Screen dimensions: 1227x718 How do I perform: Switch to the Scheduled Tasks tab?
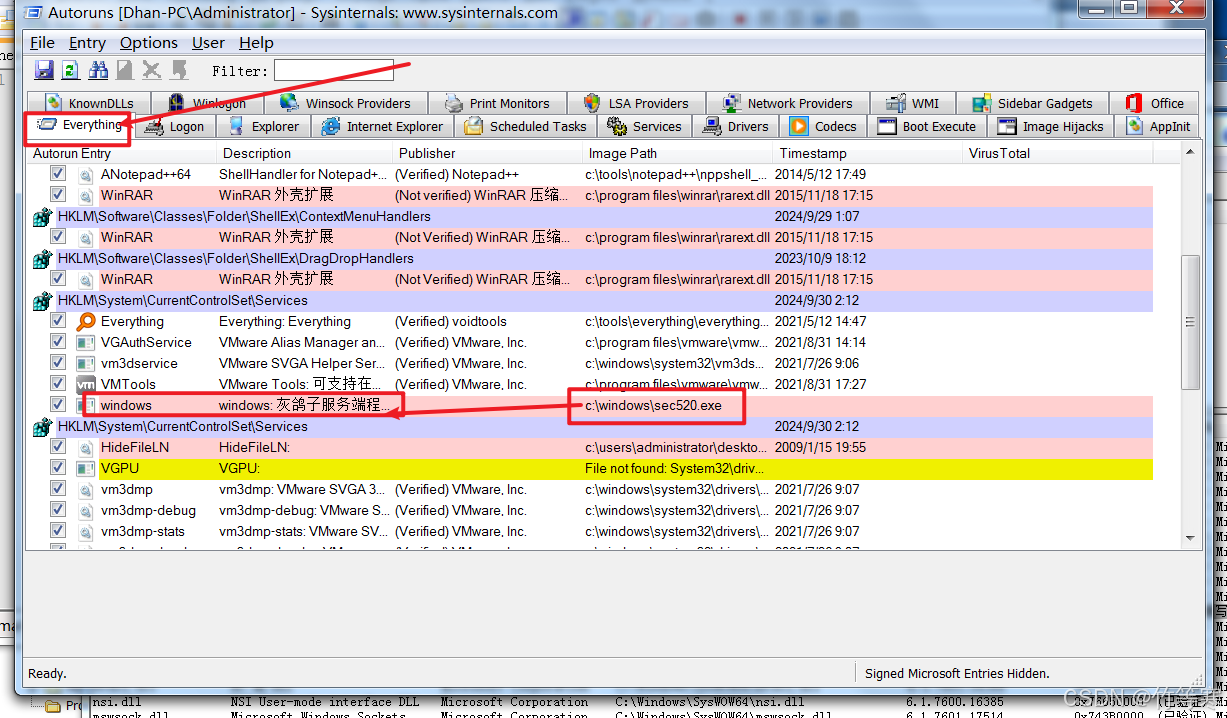(x=526, y=127)
